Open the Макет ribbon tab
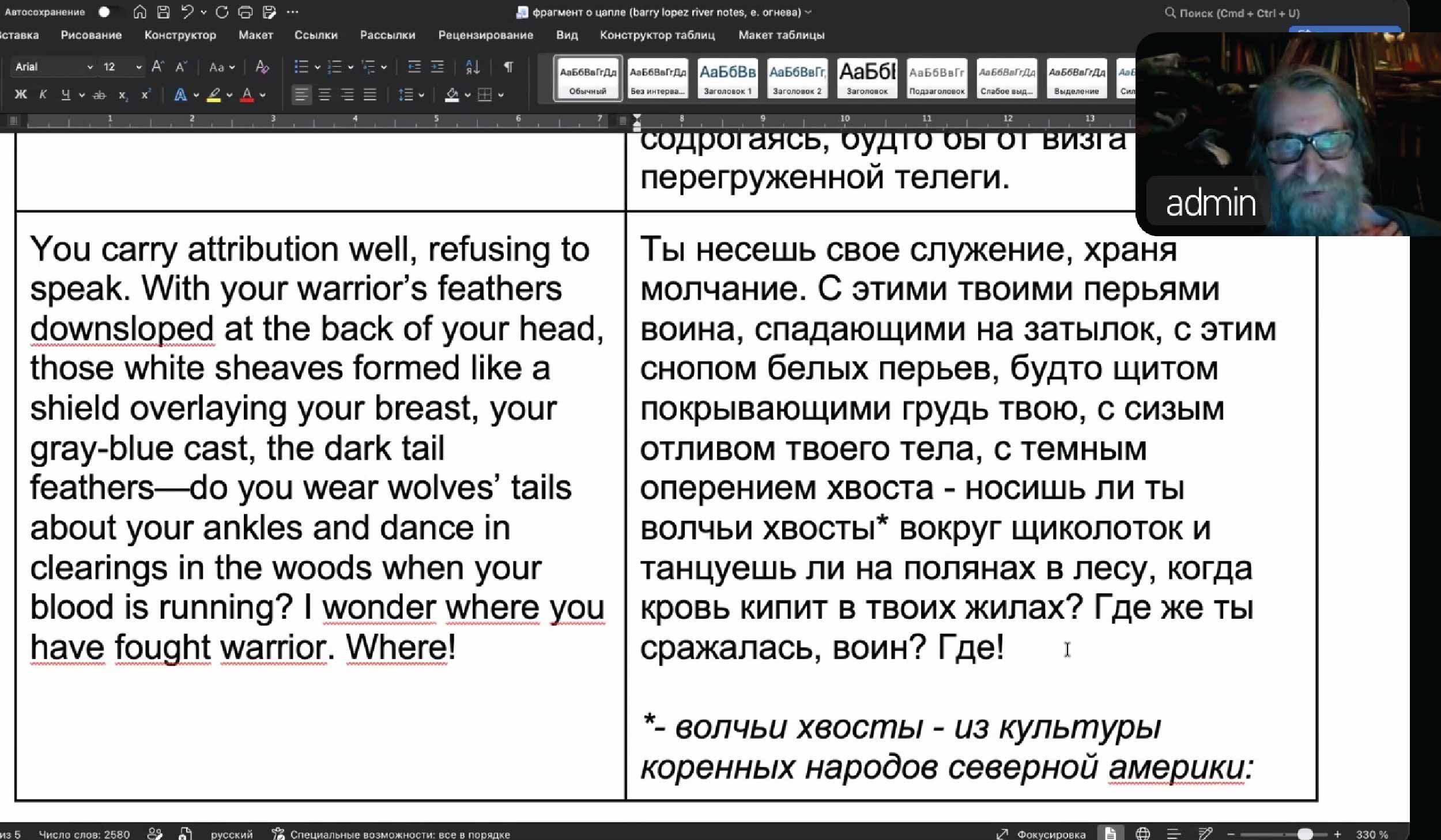1441x840 pixels. 256,35
